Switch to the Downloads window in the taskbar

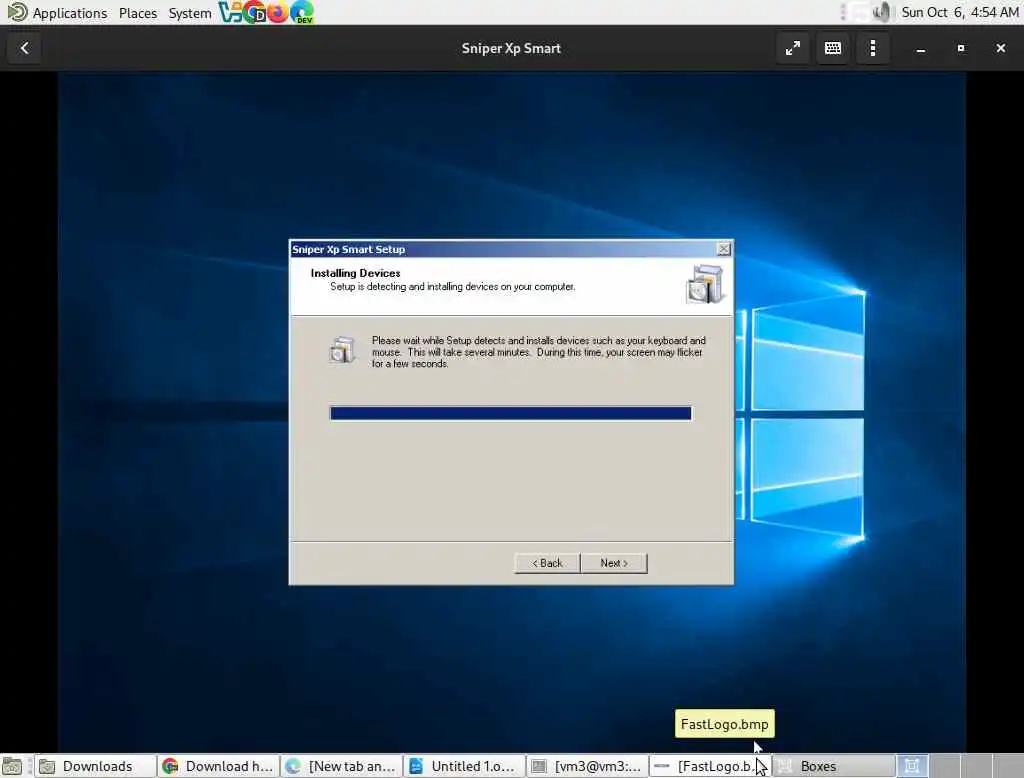coord(95,766)
